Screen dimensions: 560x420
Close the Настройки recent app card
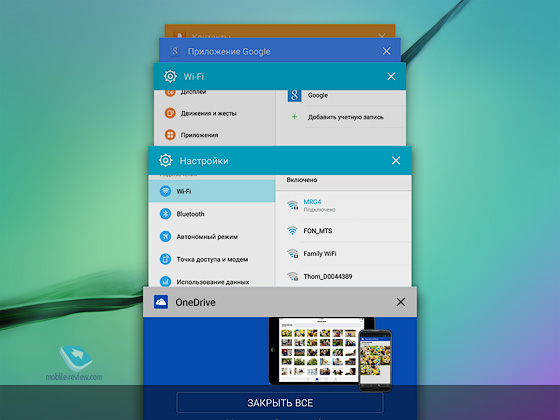click(x=396, y=161)
